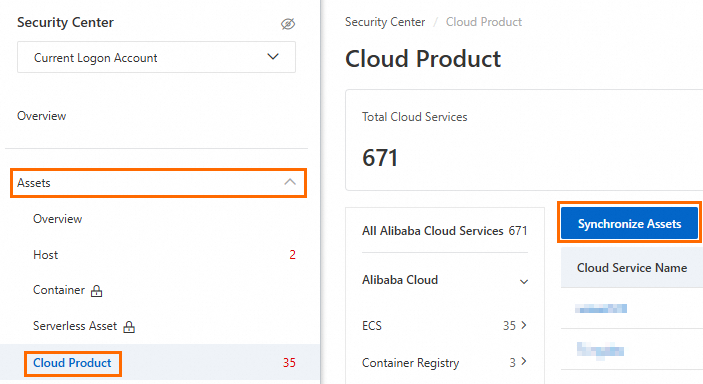Expand the Container Registry row arrow
The height and width of the screenshot is (384, 703).
pos(524,362)
